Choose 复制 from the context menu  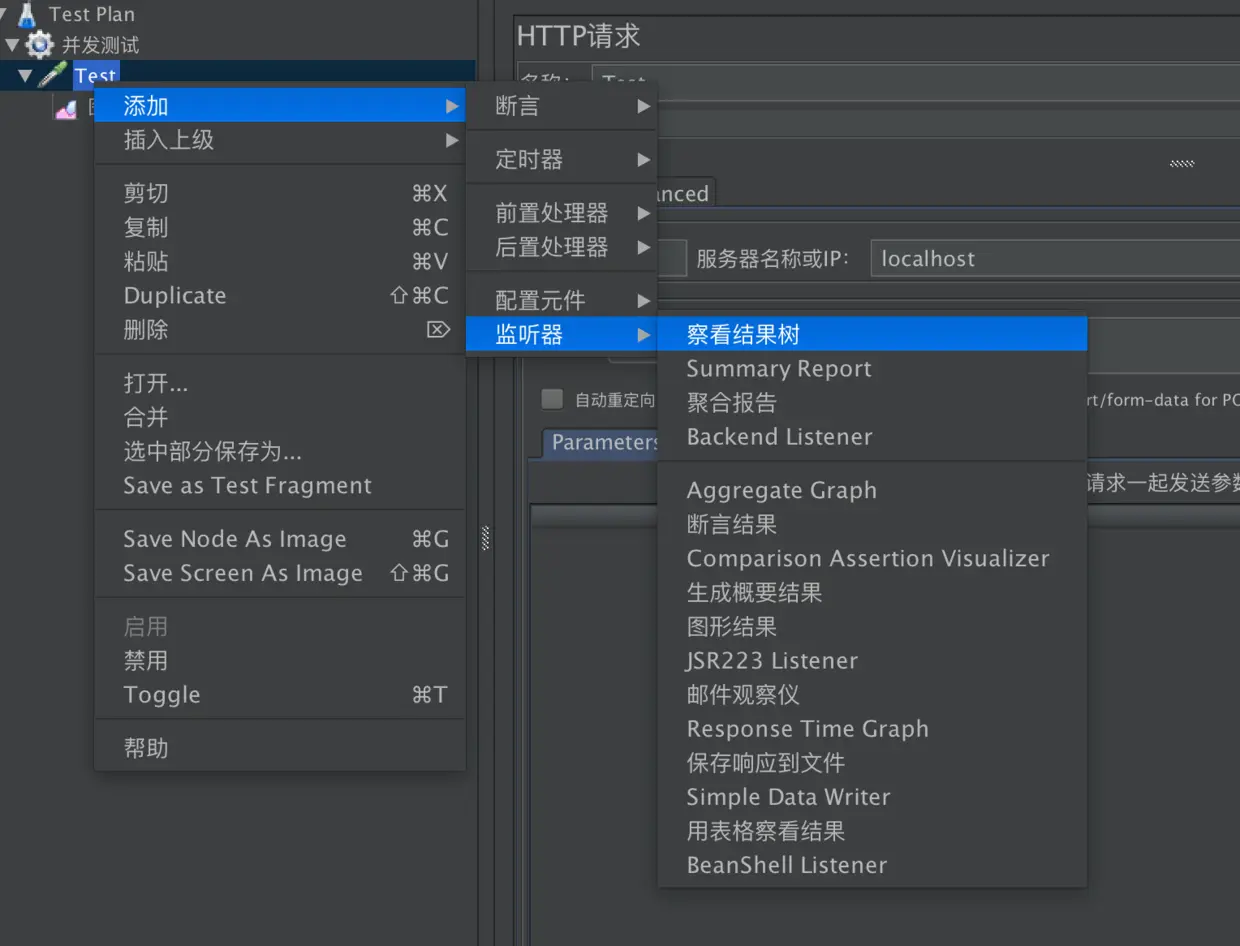coord(280,227)
